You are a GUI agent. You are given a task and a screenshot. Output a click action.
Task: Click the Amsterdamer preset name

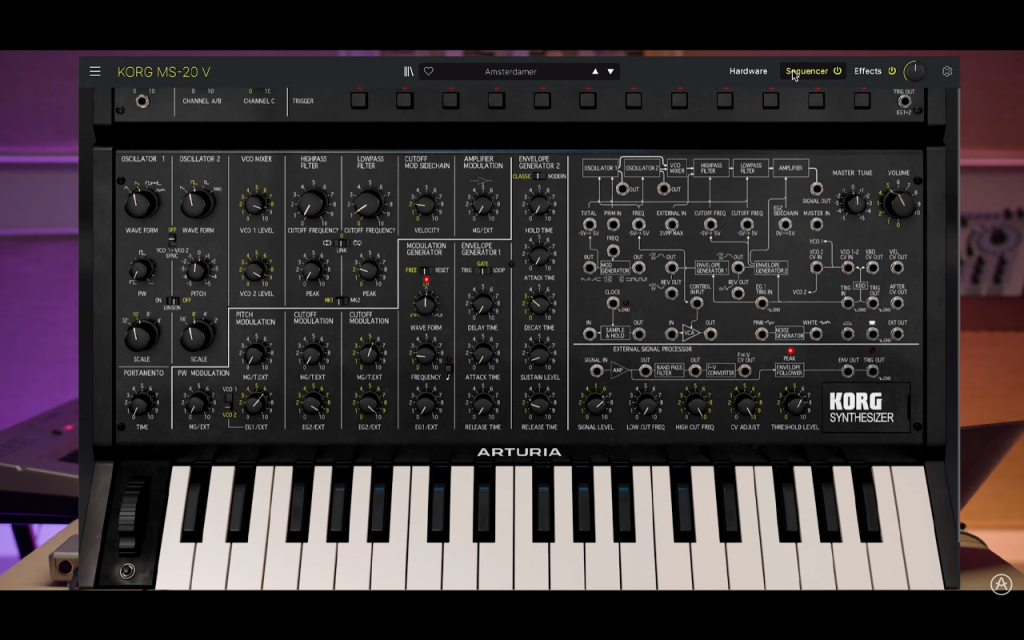[x=511, y=71]
